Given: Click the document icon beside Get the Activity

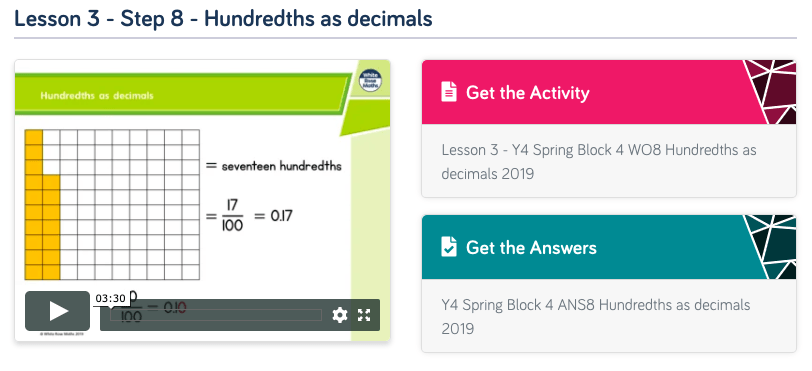Looking at the screenshot, I should 449,92.
